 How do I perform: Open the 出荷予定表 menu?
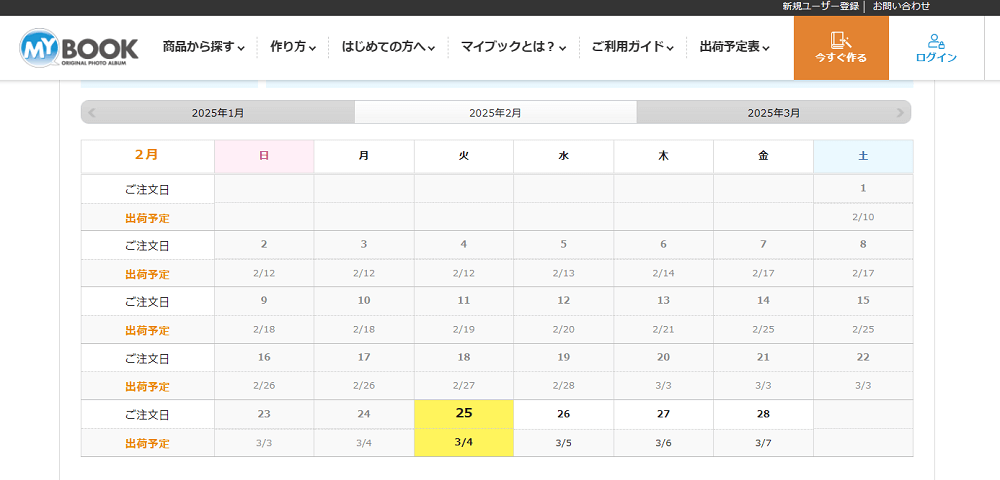(x=734, y=47)
